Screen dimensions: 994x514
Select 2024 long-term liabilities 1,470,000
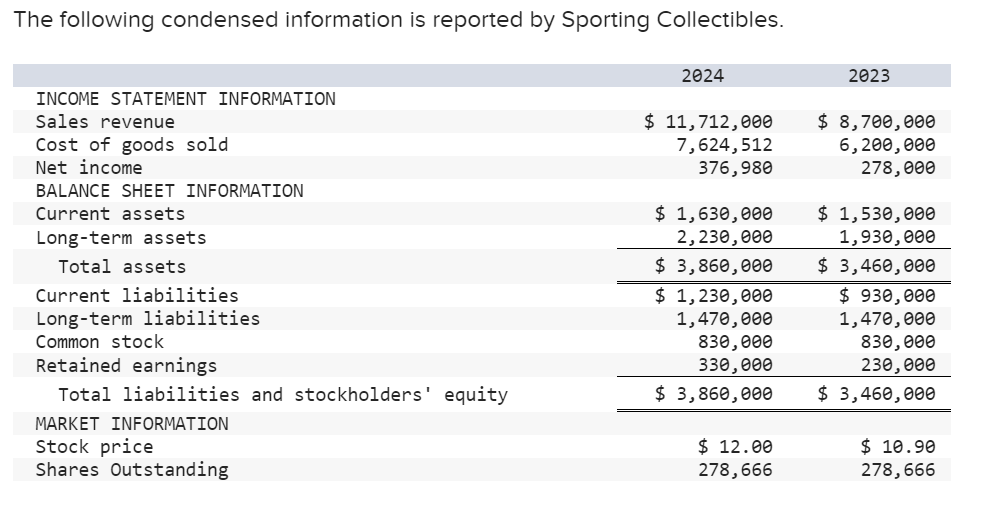725,319
